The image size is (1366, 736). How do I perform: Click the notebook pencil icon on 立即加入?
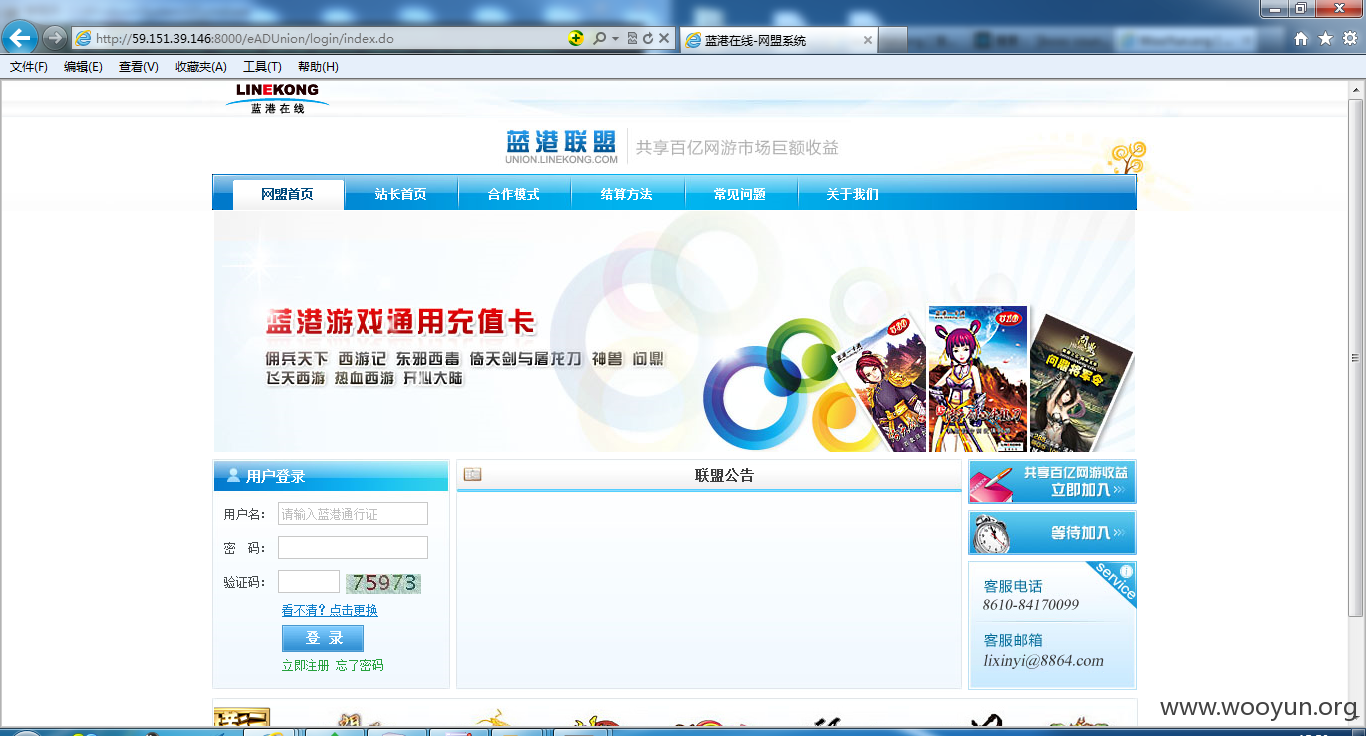tap(991, 482)
